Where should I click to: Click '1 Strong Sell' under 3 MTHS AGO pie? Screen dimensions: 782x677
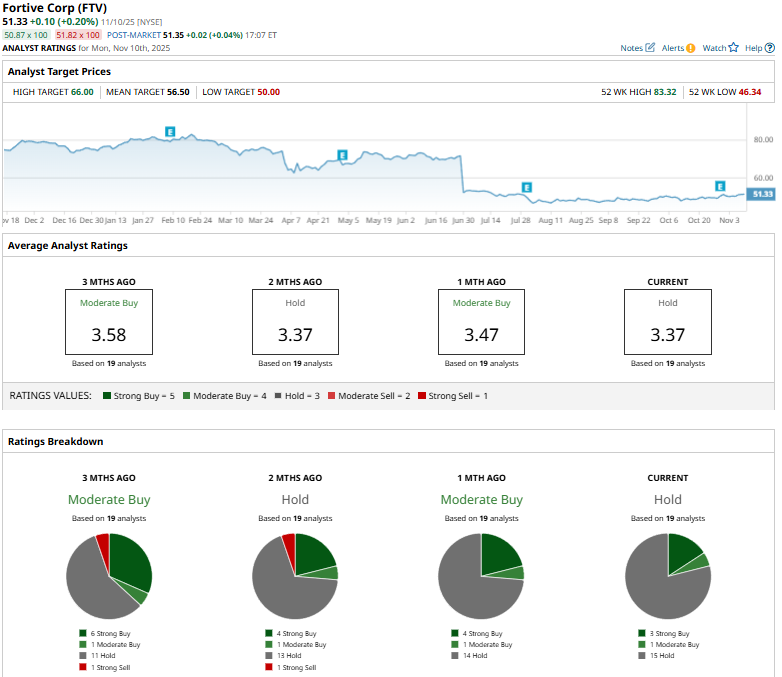105,668
